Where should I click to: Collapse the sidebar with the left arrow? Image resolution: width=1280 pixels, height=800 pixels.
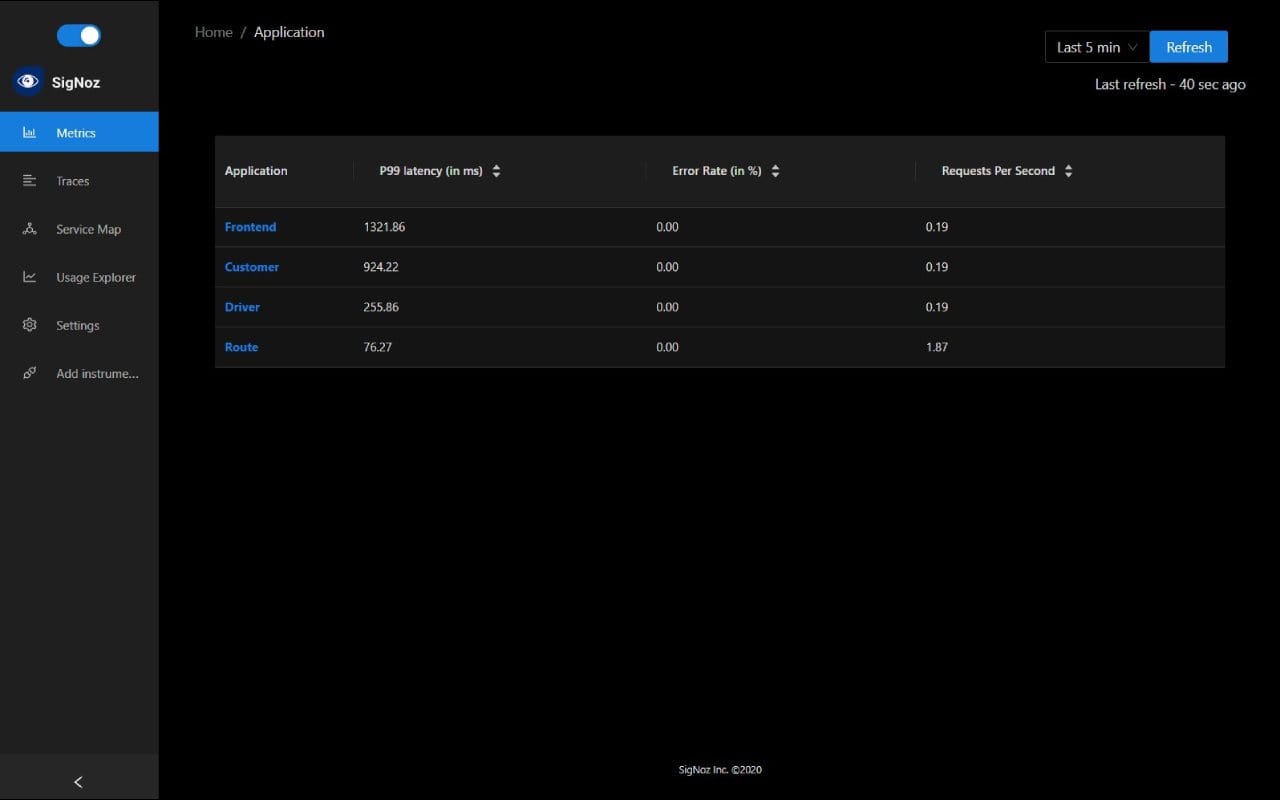point(78,781)
